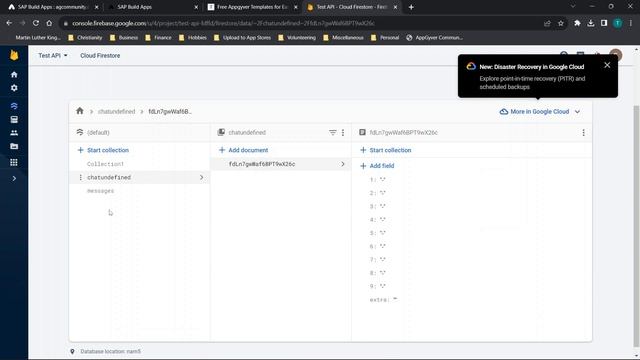This screenshot has height=360, width=640.
Task: Open document panel overflow menu
Action: 584,133
